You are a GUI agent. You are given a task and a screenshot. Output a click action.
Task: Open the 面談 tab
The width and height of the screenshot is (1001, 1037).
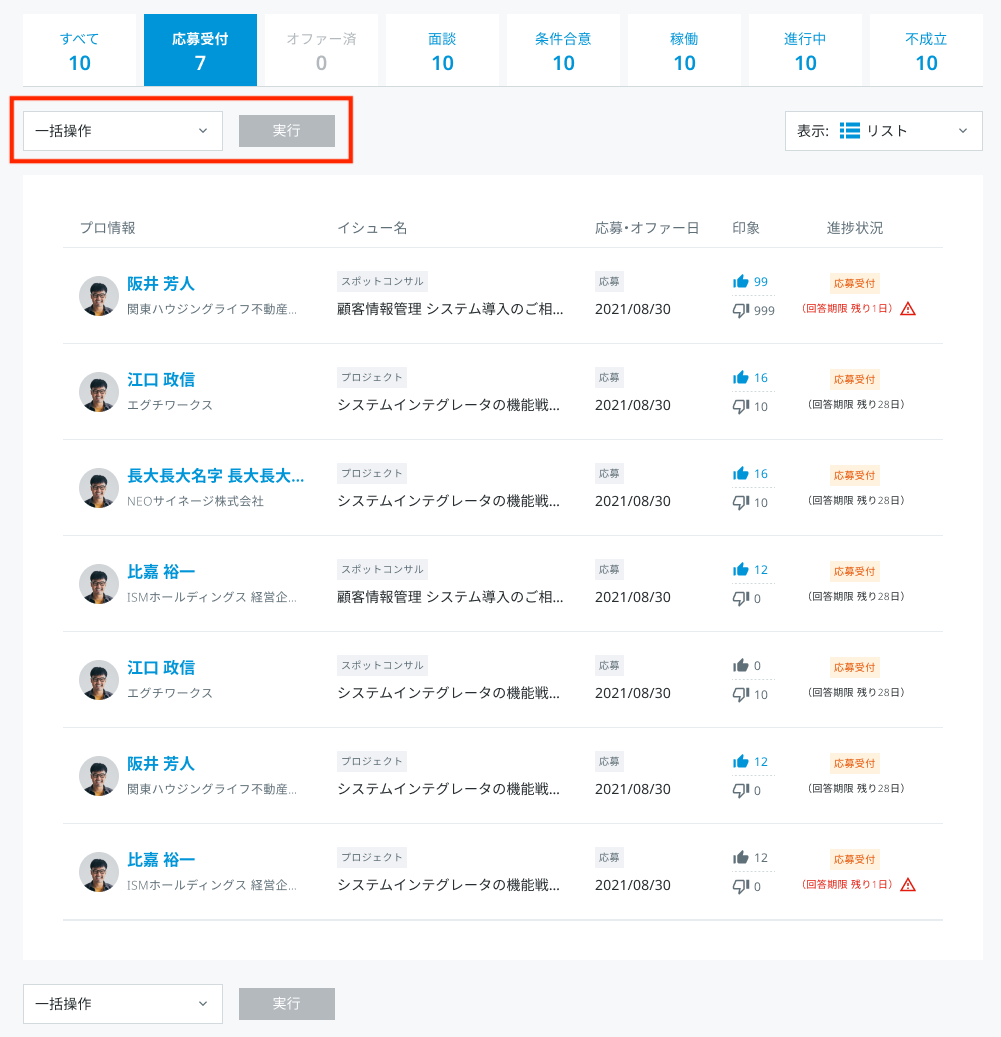point(442,50)
